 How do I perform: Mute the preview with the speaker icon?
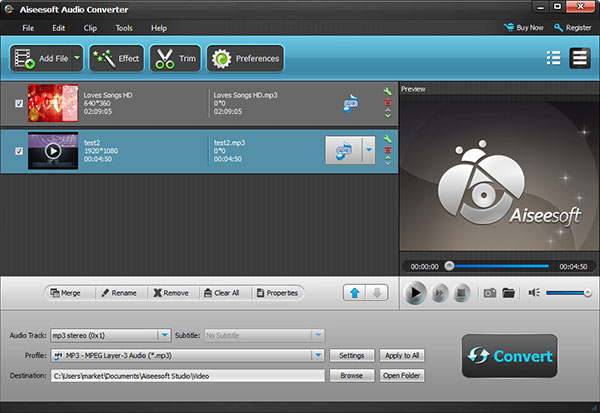point(534,293)
